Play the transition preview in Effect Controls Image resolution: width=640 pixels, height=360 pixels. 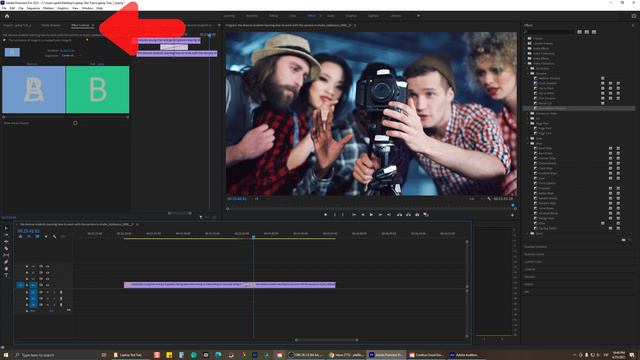point(4,40)
